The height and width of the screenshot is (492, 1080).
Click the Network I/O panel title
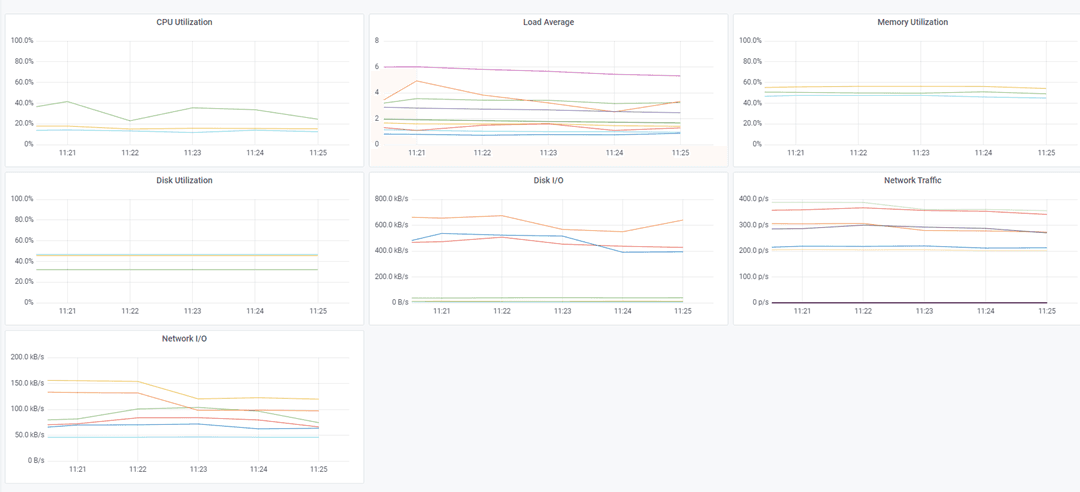point(184,339)
